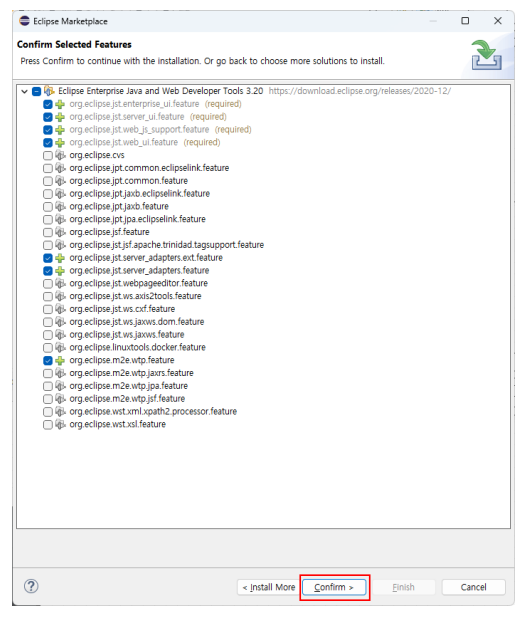The height and width of the screenshot is (617, 522).
Task: Check org.eclipse.jst.webpageeditor.feature checkbox
Action: (48, 284)
